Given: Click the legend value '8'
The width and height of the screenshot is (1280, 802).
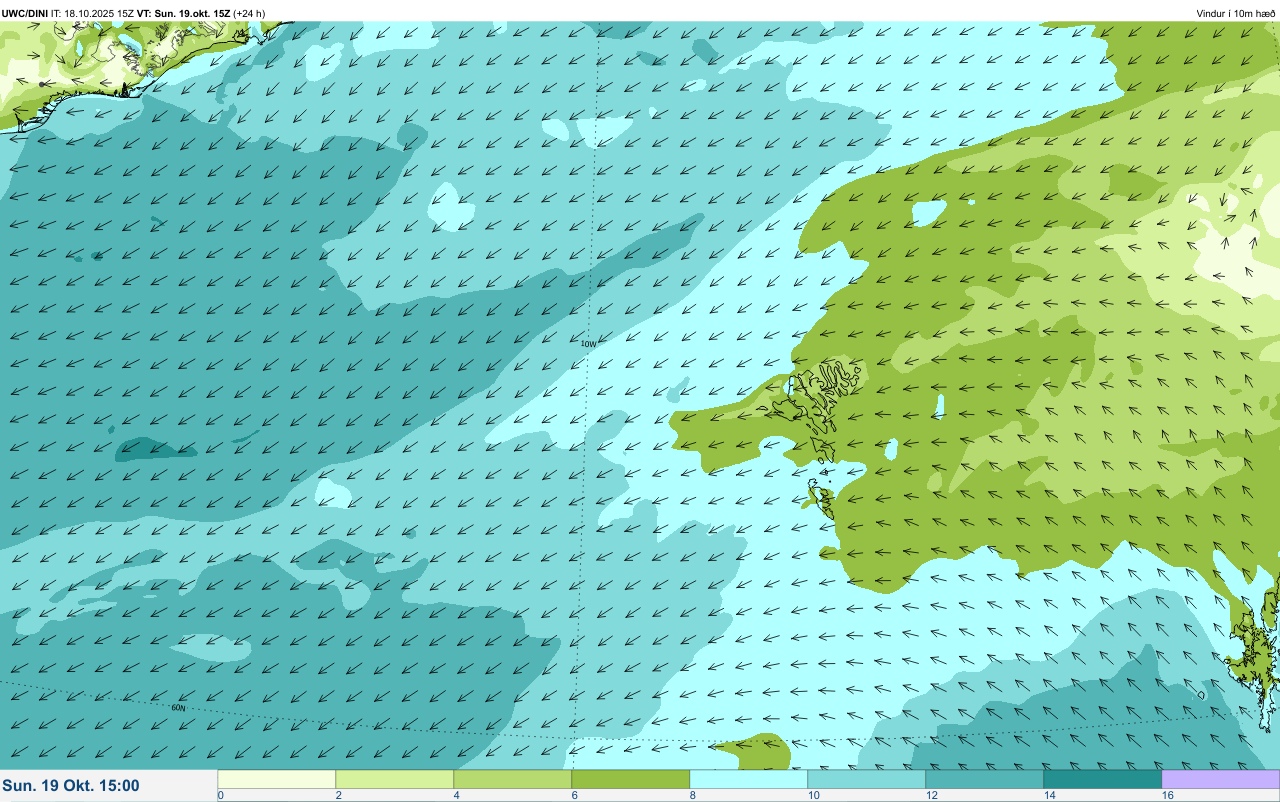Looking at the screenshot, I should (693, 795).
